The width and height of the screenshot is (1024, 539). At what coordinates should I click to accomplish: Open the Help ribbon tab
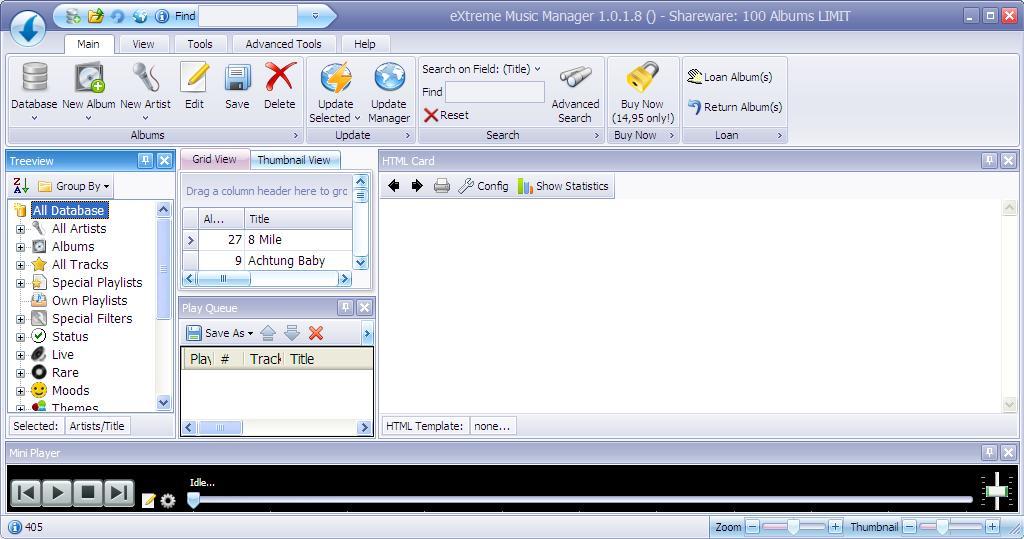point(364,44)
